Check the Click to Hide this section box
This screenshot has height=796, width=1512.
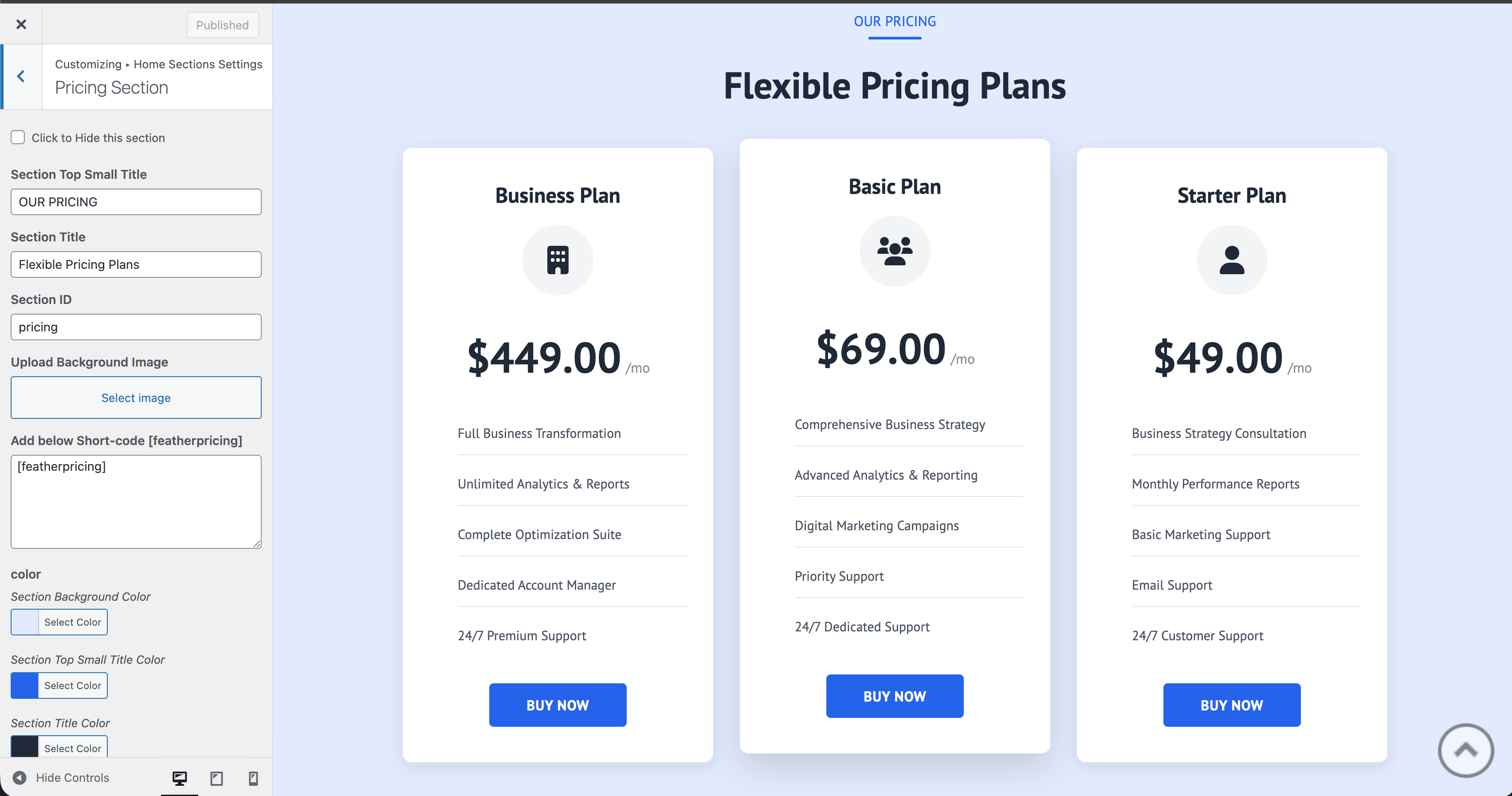click(18, 137)
